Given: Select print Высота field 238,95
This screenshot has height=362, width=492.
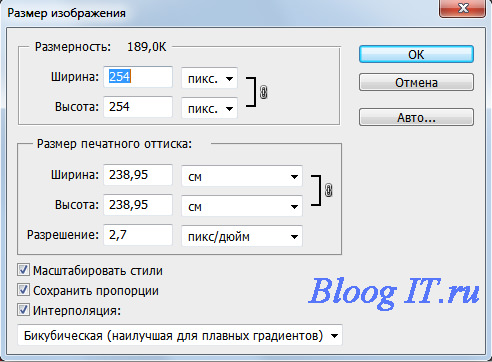Looking at the screenshot, I should point(138,205).
